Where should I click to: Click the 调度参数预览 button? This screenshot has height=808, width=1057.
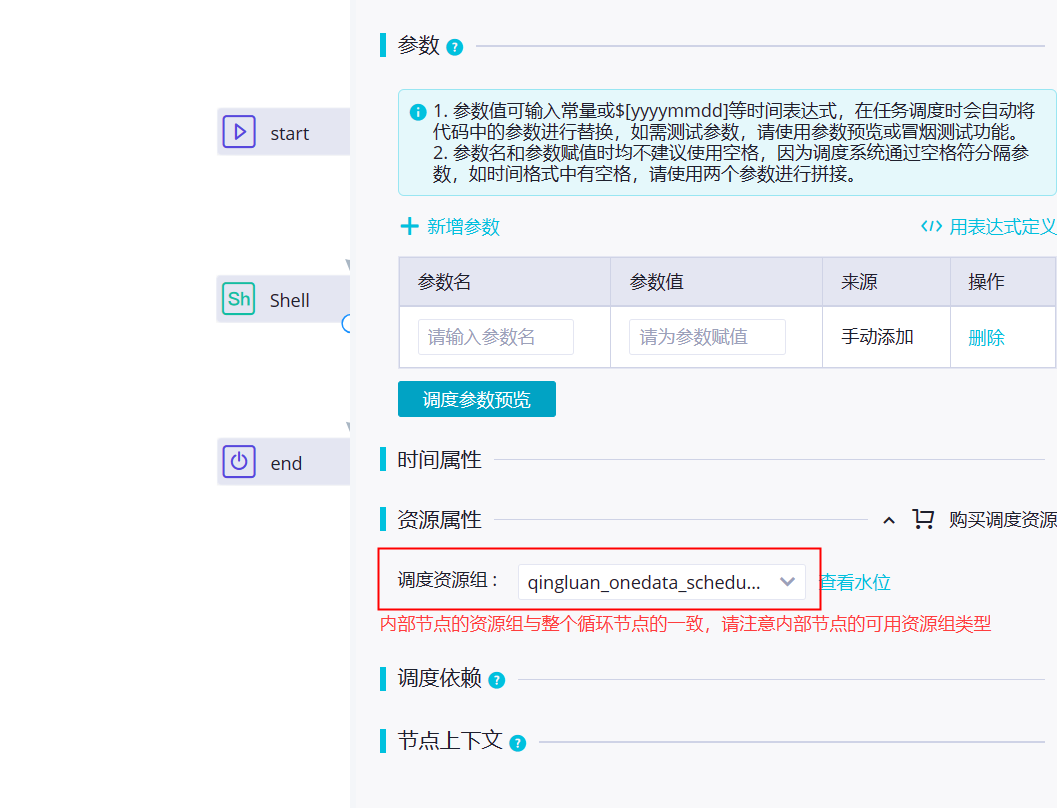tap(477, 399)
